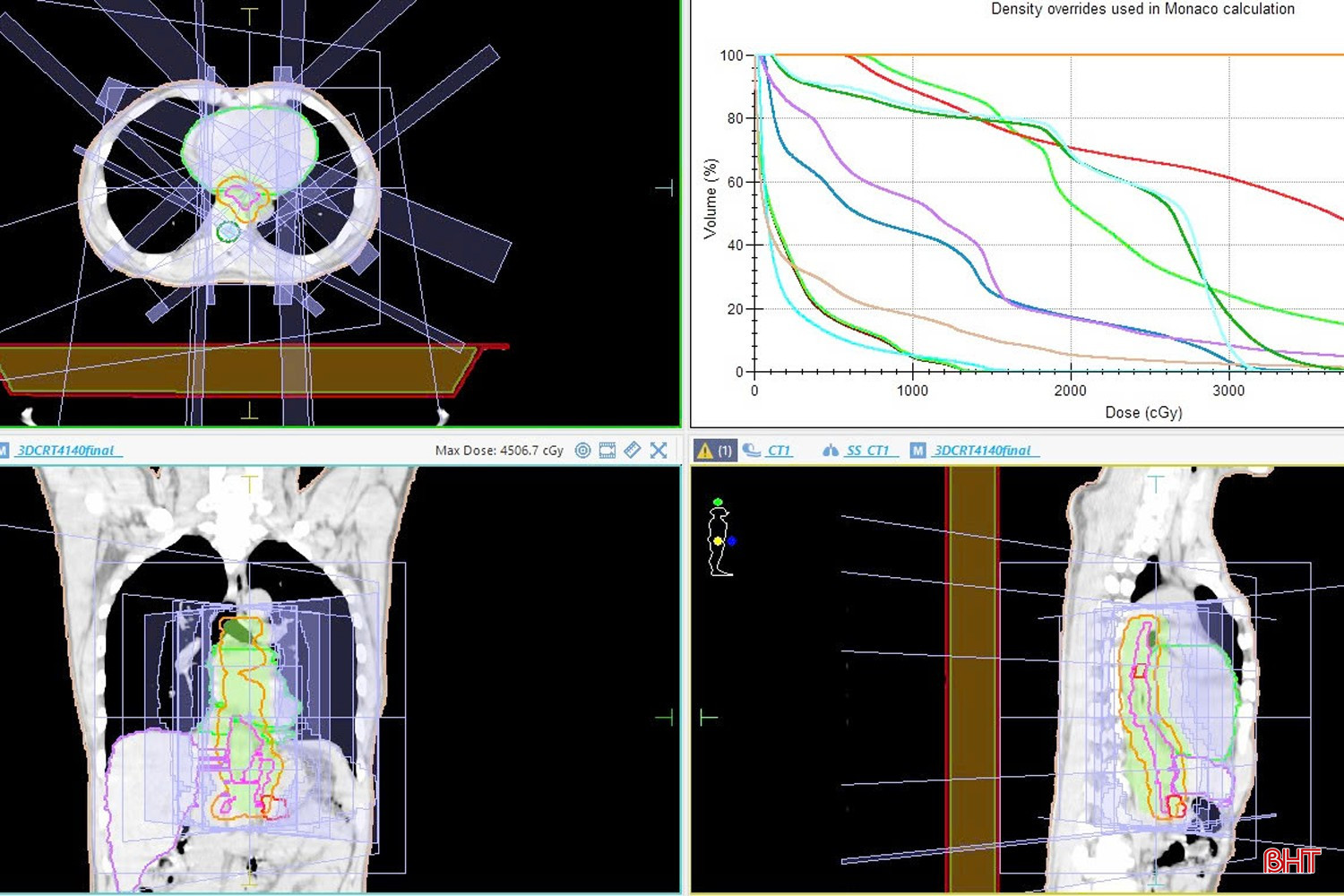1344x896 pixels.
Task: Click the green dot above orientation figure's head
Action: (x=718, y=502)
